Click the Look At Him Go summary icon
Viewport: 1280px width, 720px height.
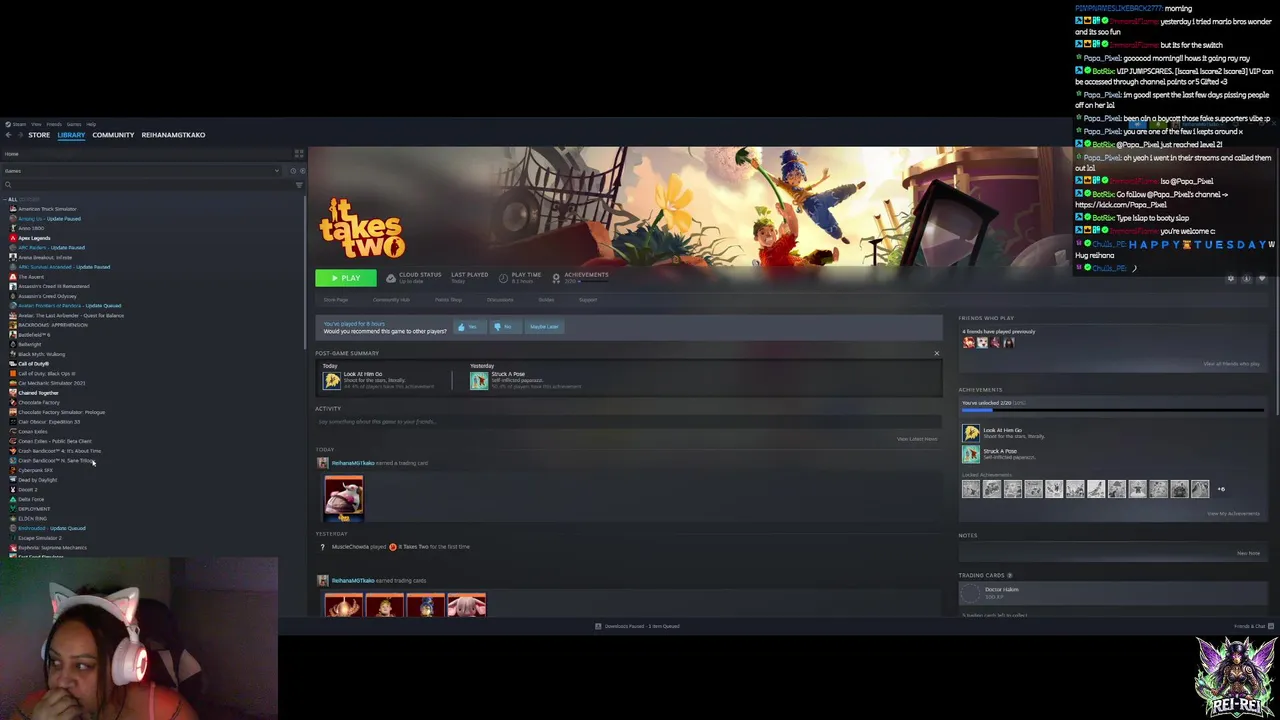point(332,380)
